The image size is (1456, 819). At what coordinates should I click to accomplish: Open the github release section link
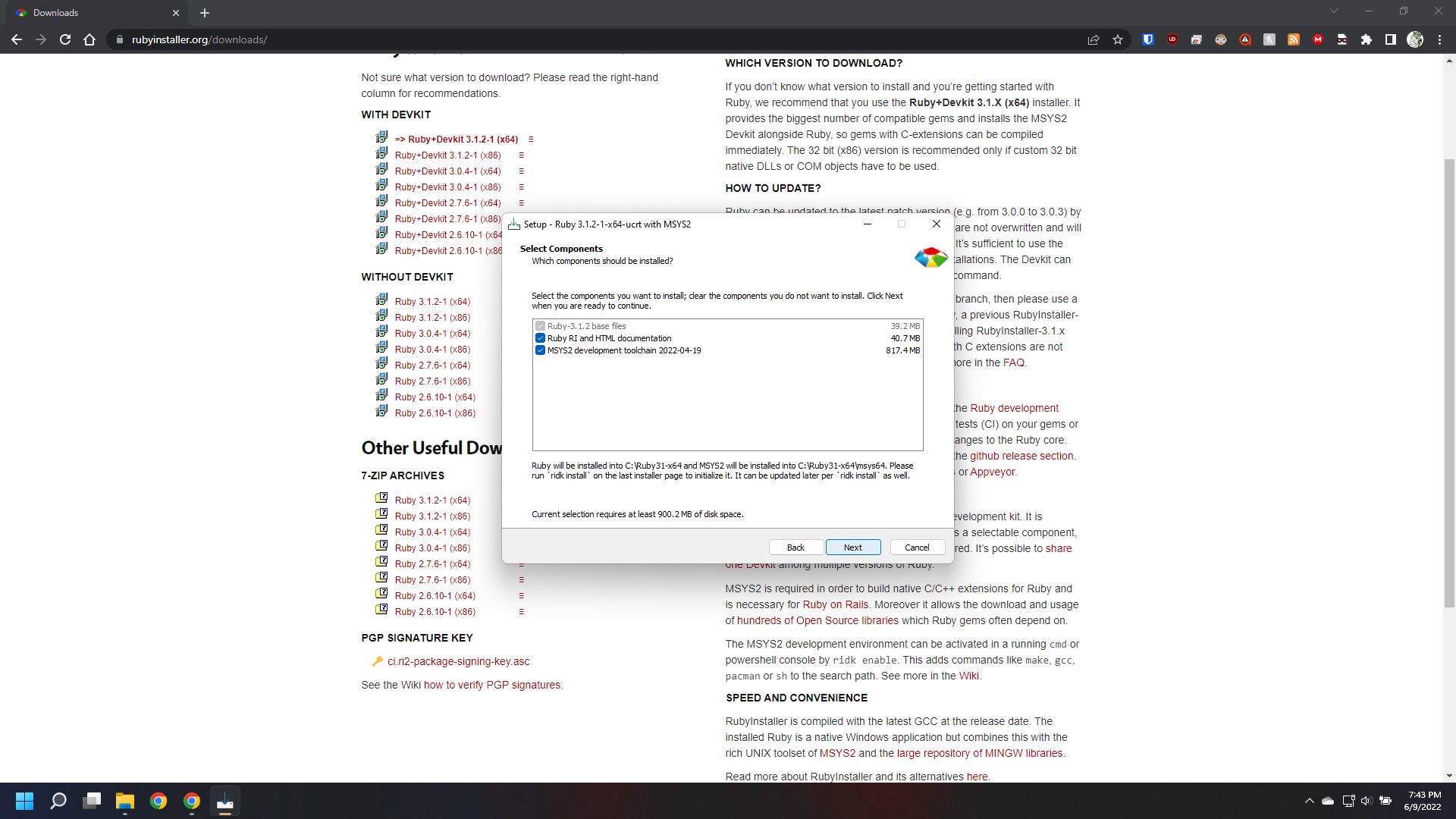1022,457
